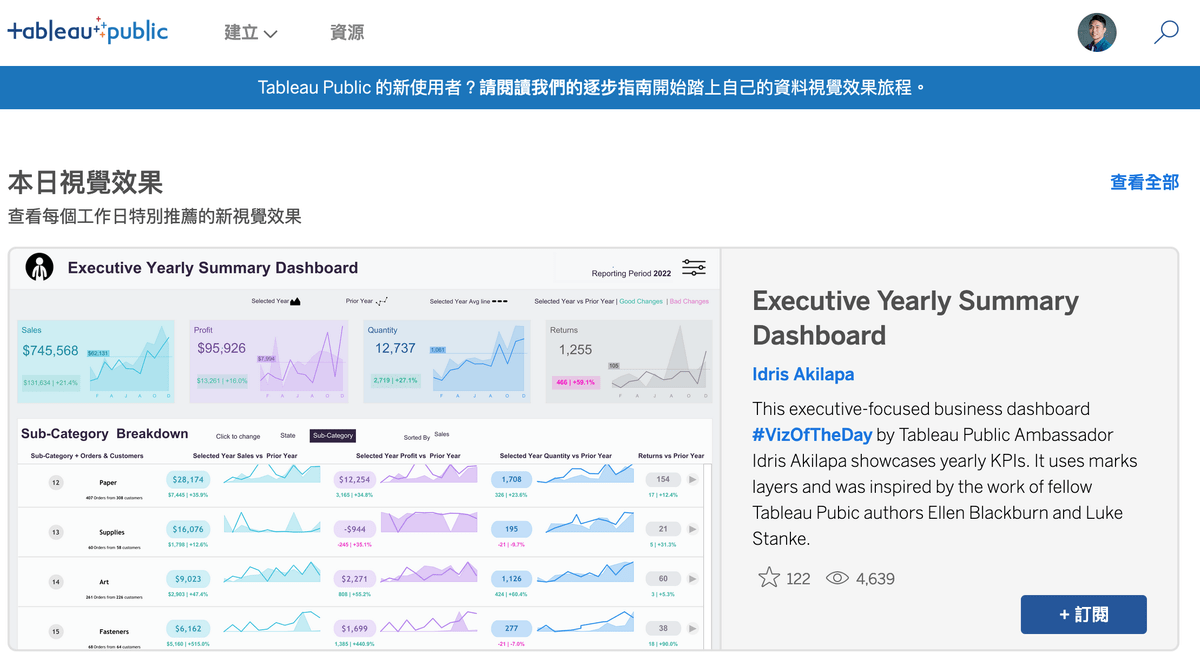Viewport: 1200px width, 663px height.
Task: Click the Fasteners row label
Action: coord(114,631)
